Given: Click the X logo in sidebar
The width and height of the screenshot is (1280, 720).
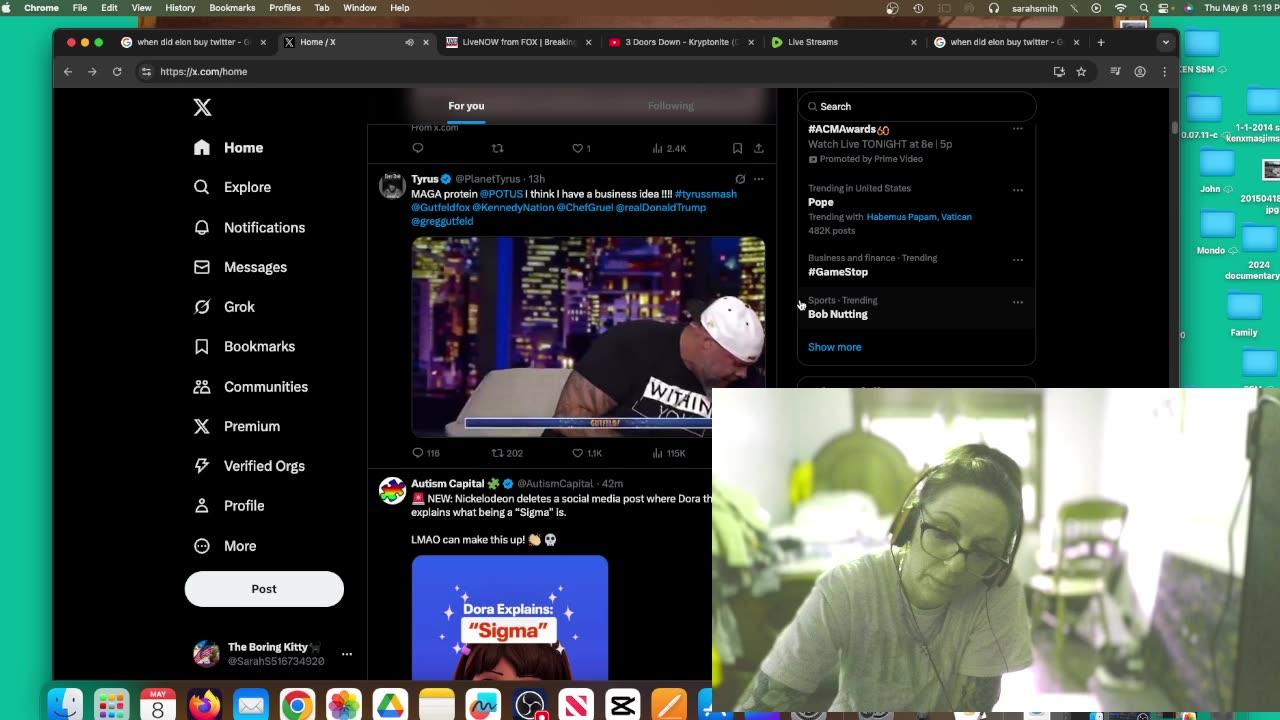Looking at the screenshot, I should click(202, 108).
